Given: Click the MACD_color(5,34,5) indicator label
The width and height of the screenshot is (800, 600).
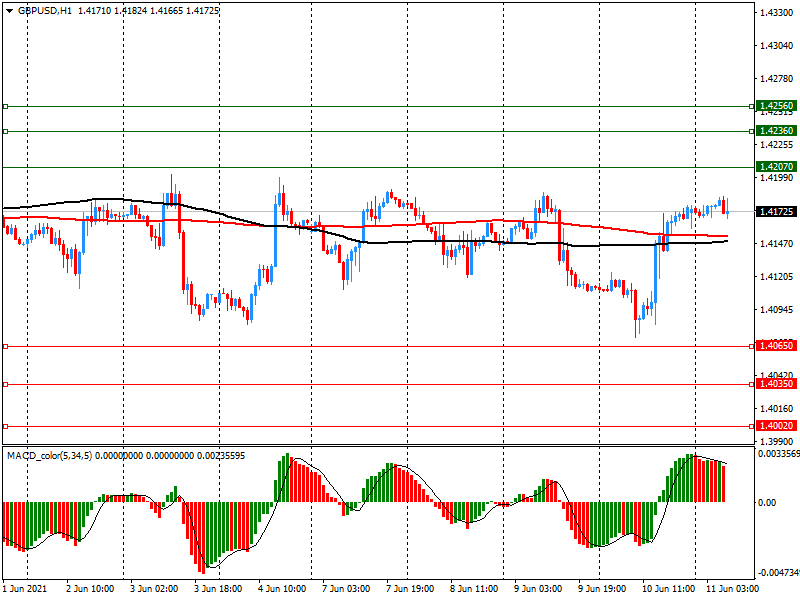Looking at the screenshot, I should point(49,456).
